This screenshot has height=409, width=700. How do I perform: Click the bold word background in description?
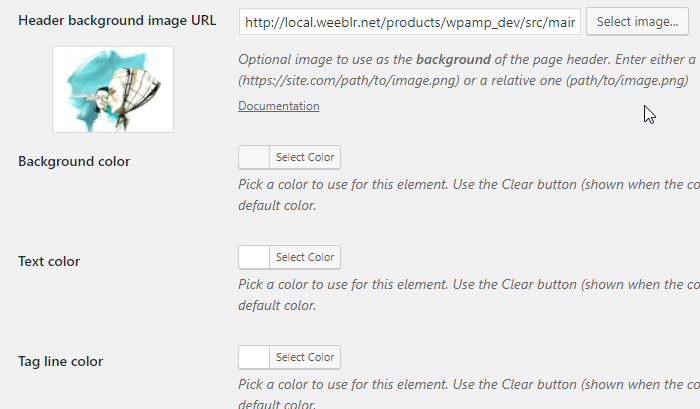point(453,59)
